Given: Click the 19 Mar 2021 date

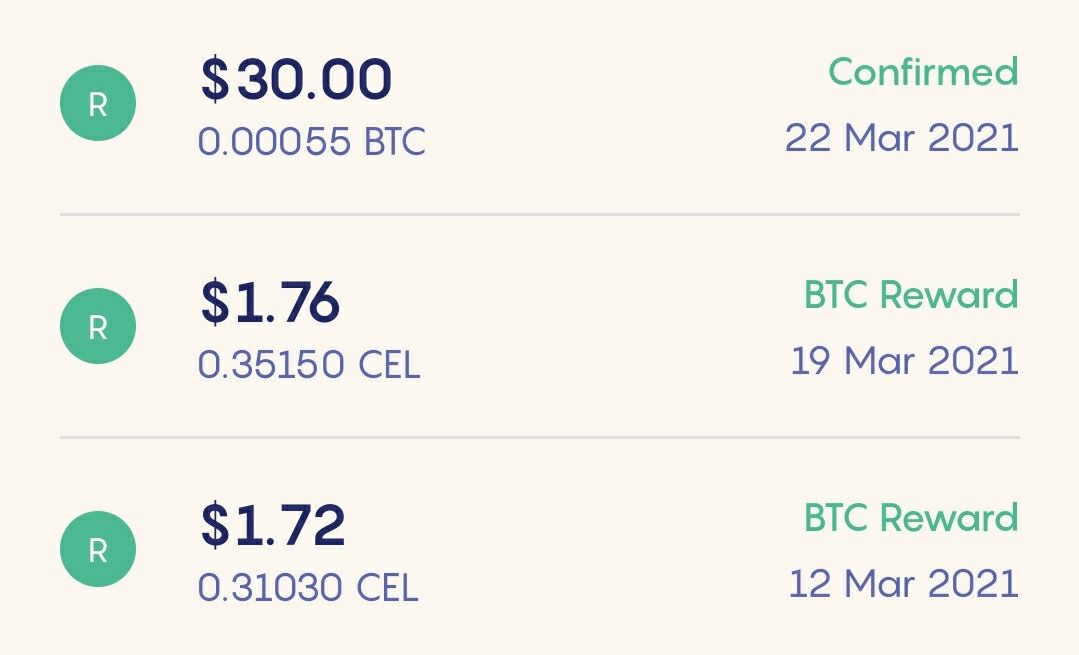Looking at the screenshot, I should tap(905, 361).
